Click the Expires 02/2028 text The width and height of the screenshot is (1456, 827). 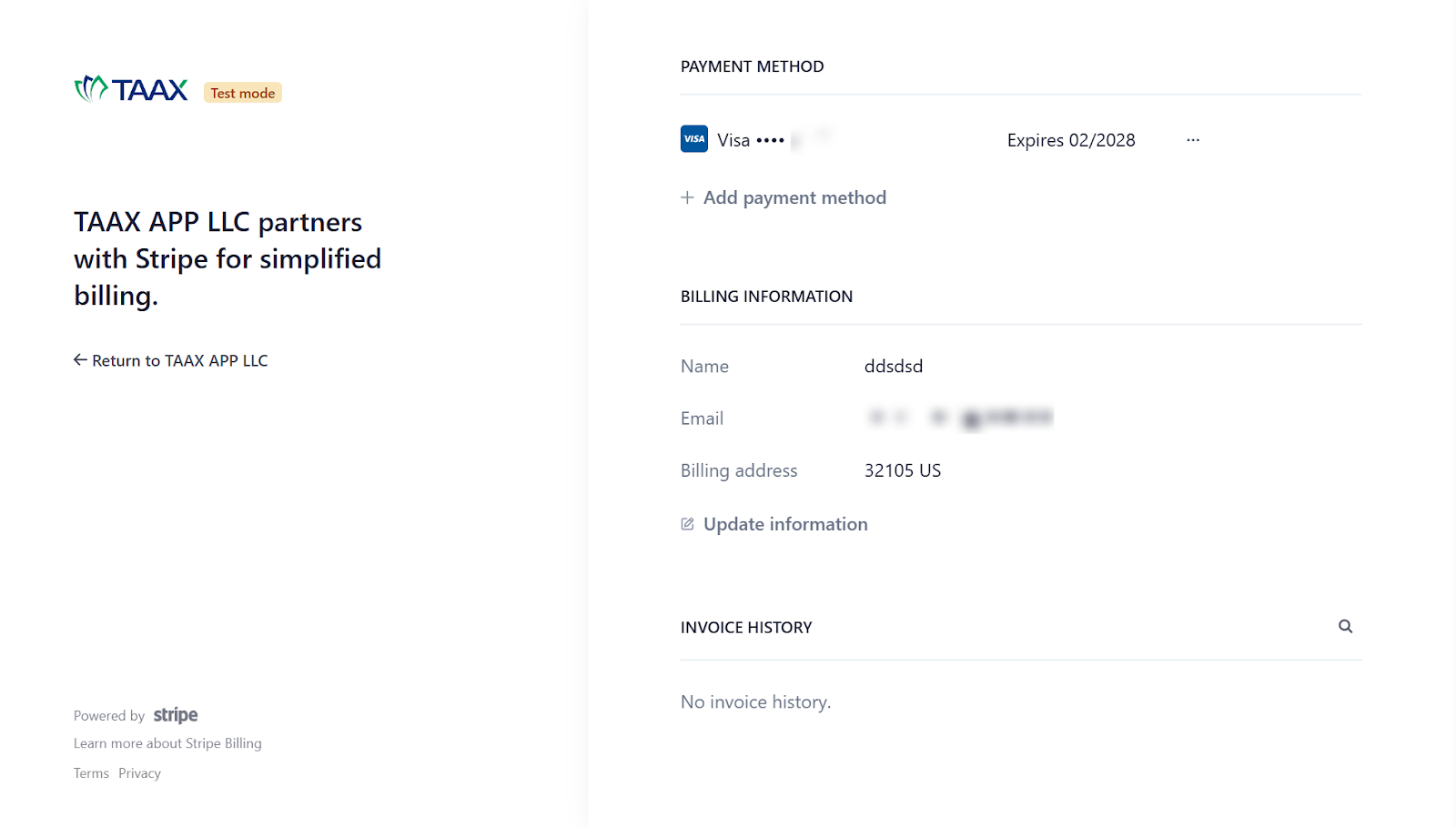click(1071, 140)
